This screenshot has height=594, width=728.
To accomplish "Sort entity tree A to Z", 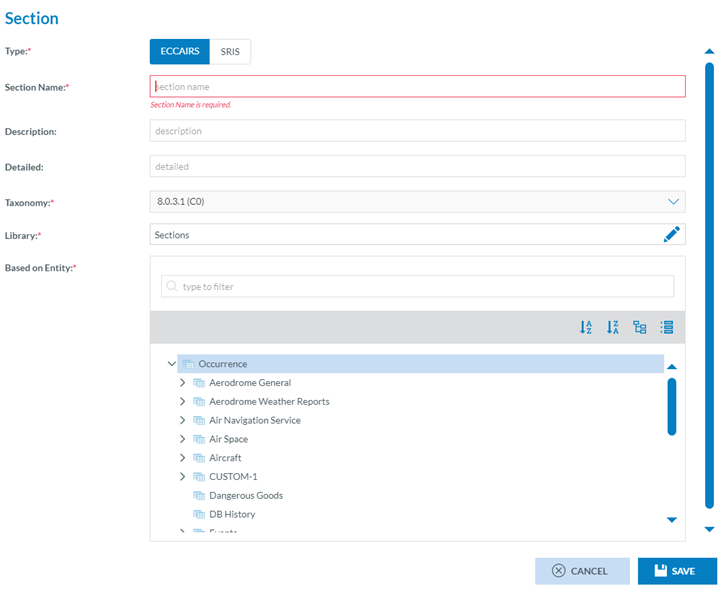I will (x=586, y=327).
